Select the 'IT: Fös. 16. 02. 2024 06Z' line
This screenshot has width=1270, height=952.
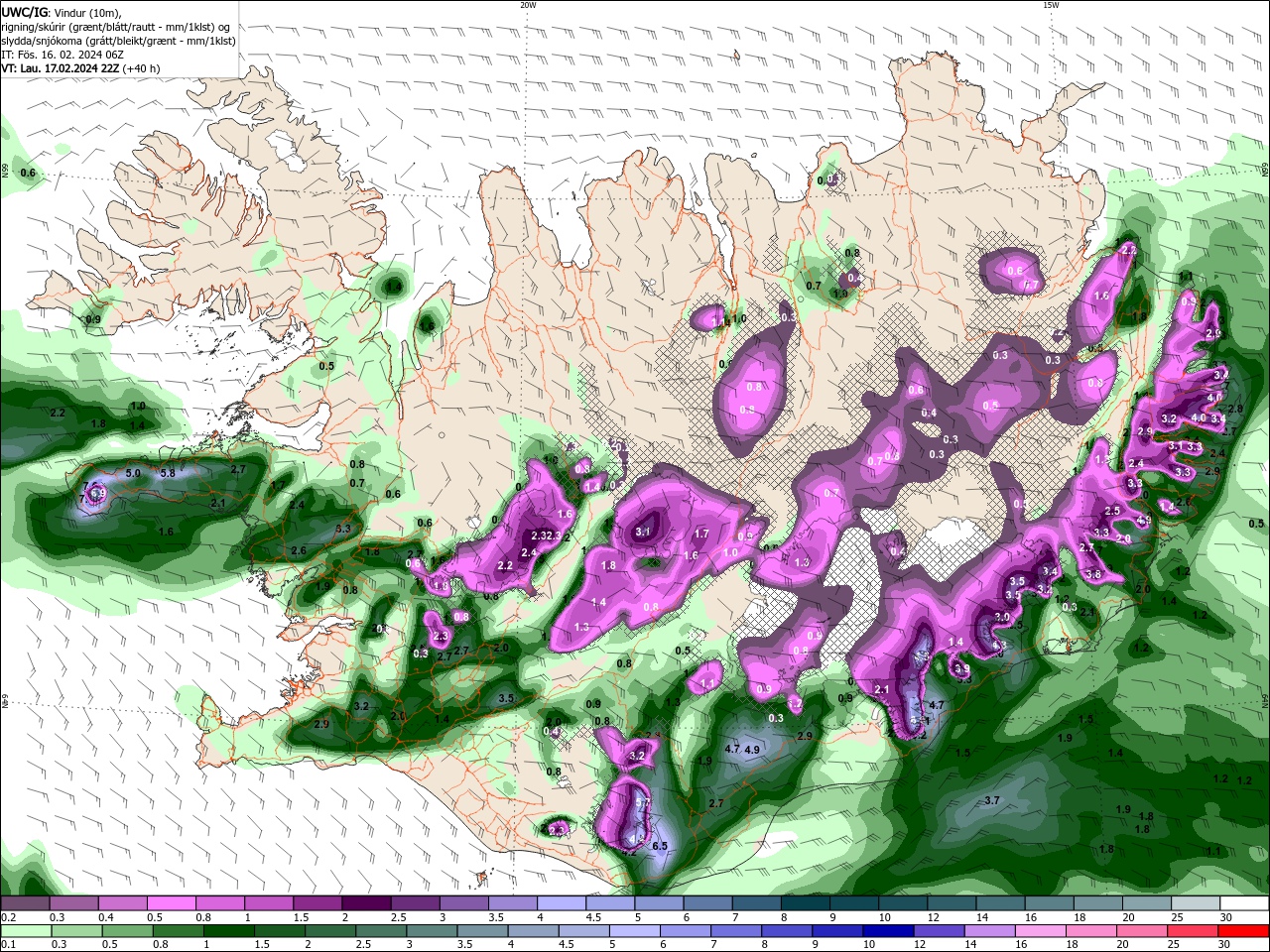(x=63, y=55)
